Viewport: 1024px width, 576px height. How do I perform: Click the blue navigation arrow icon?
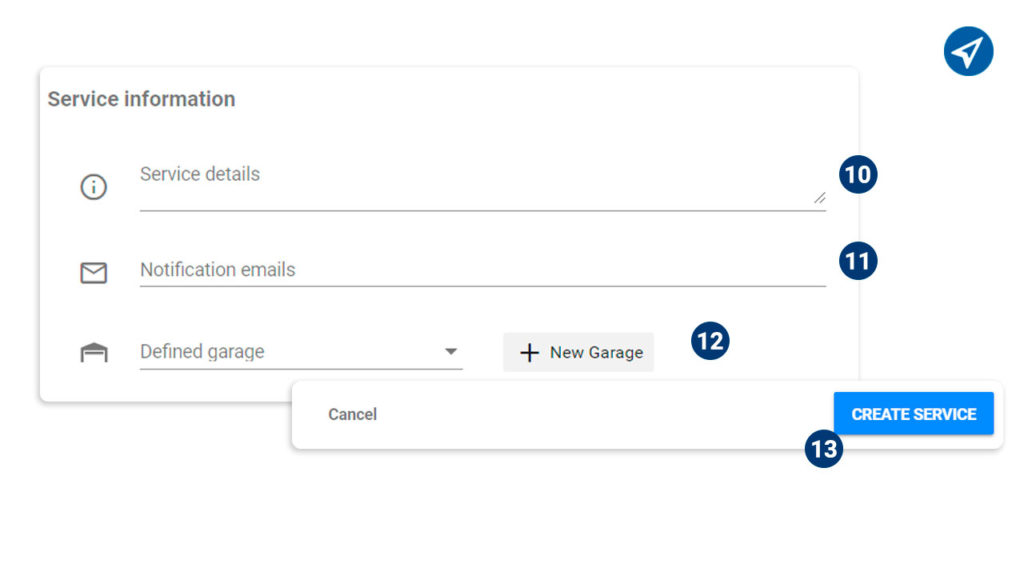point(968,51)
